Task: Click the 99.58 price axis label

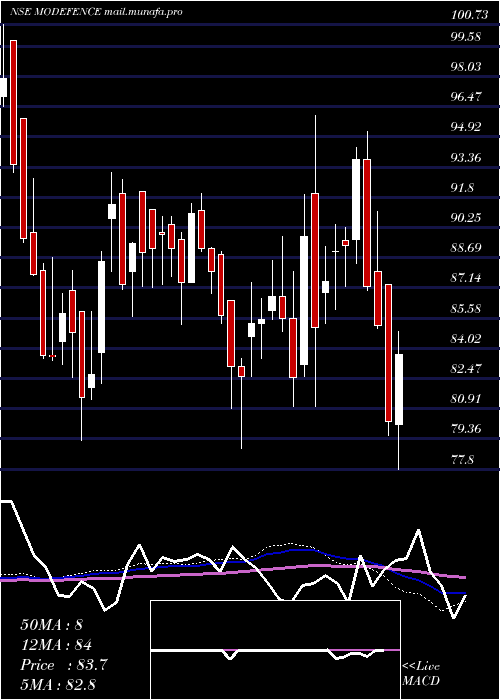Action: pos(466,37)
